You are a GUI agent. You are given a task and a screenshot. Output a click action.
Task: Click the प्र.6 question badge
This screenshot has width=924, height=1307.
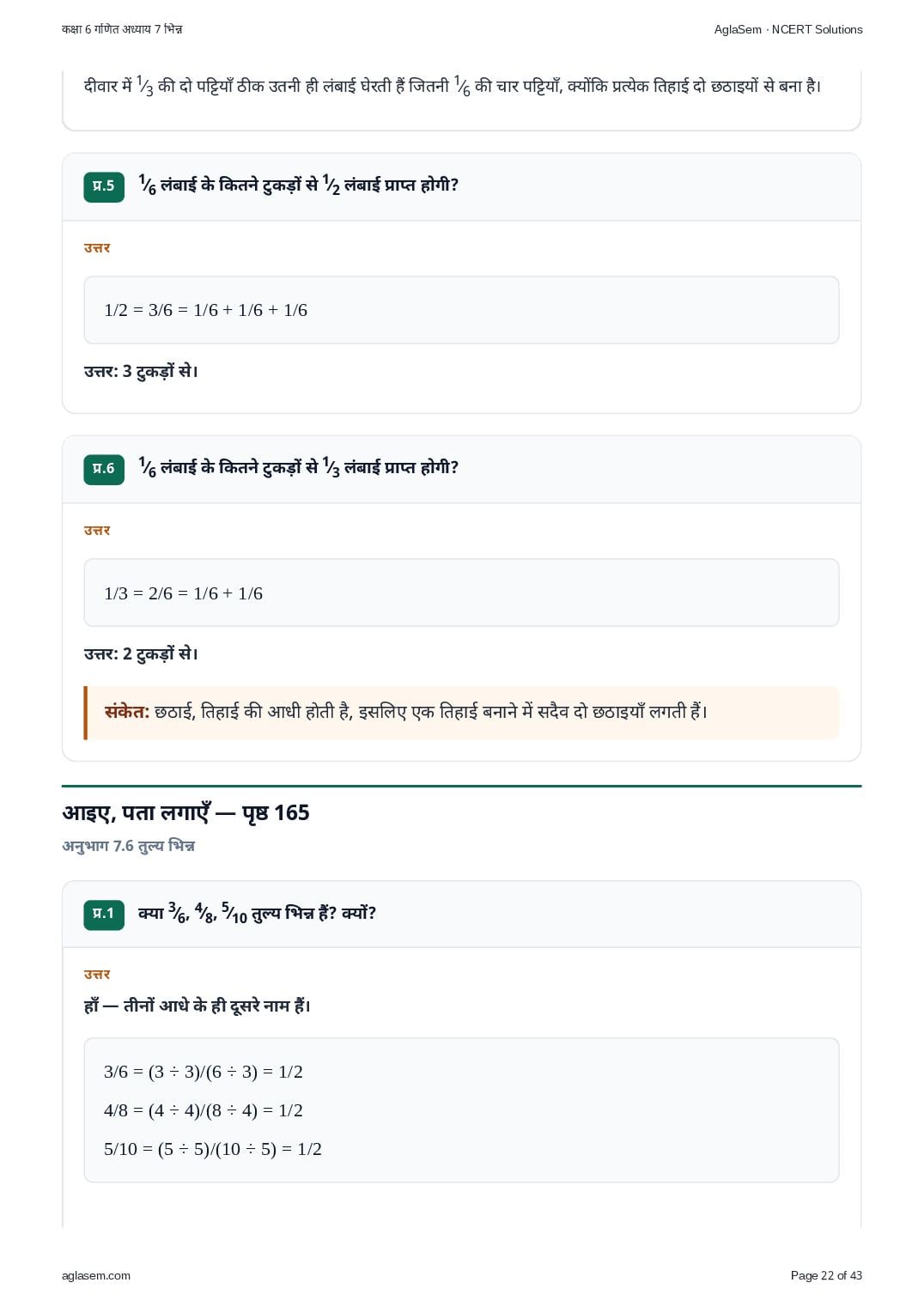(x=104, y=469)
